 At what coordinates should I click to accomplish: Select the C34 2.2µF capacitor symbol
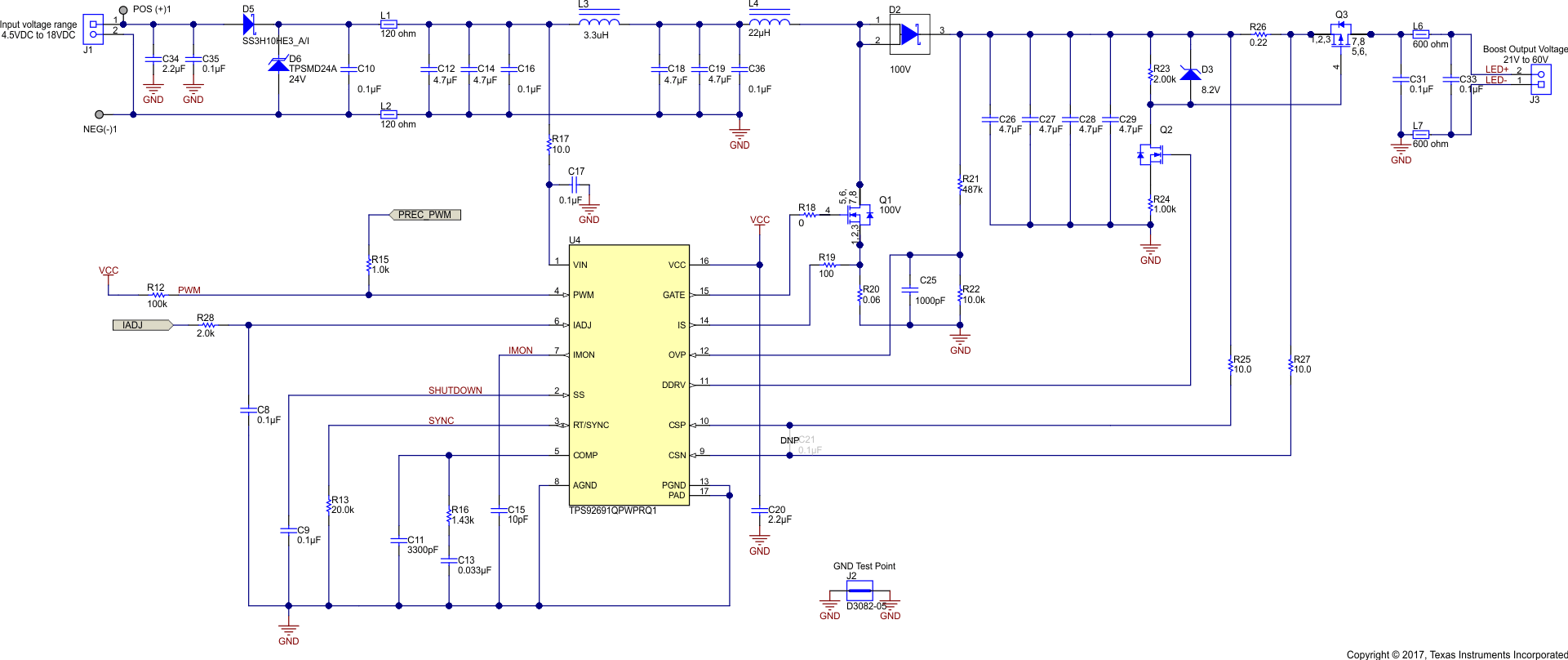[x=153, y=60]
